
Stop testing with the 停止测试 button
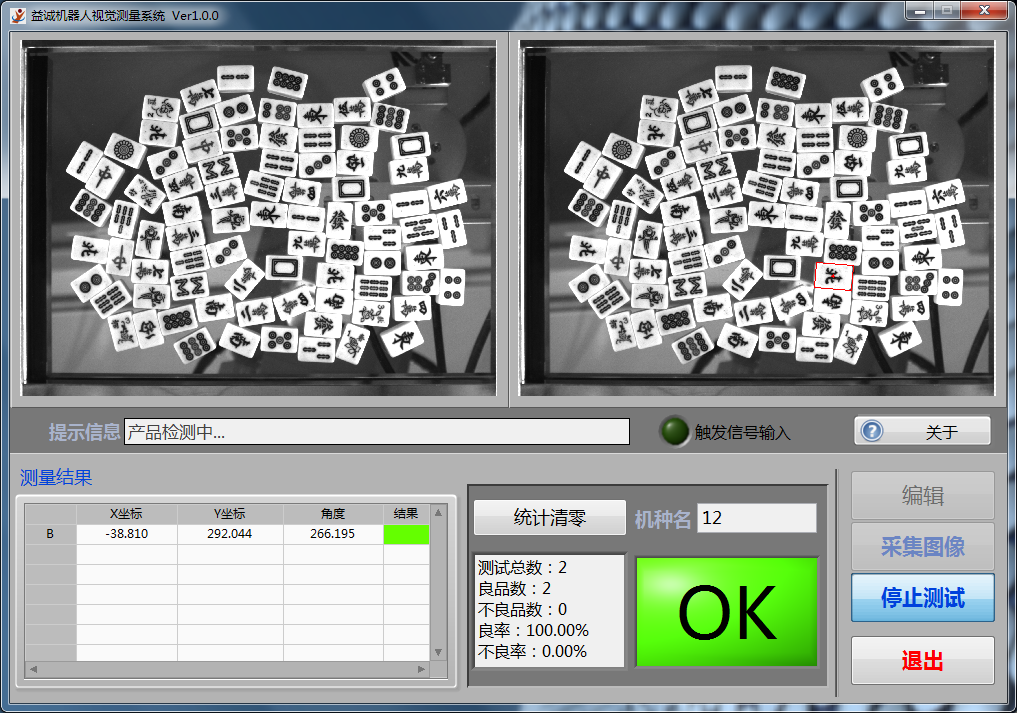(x=922, y=598)
